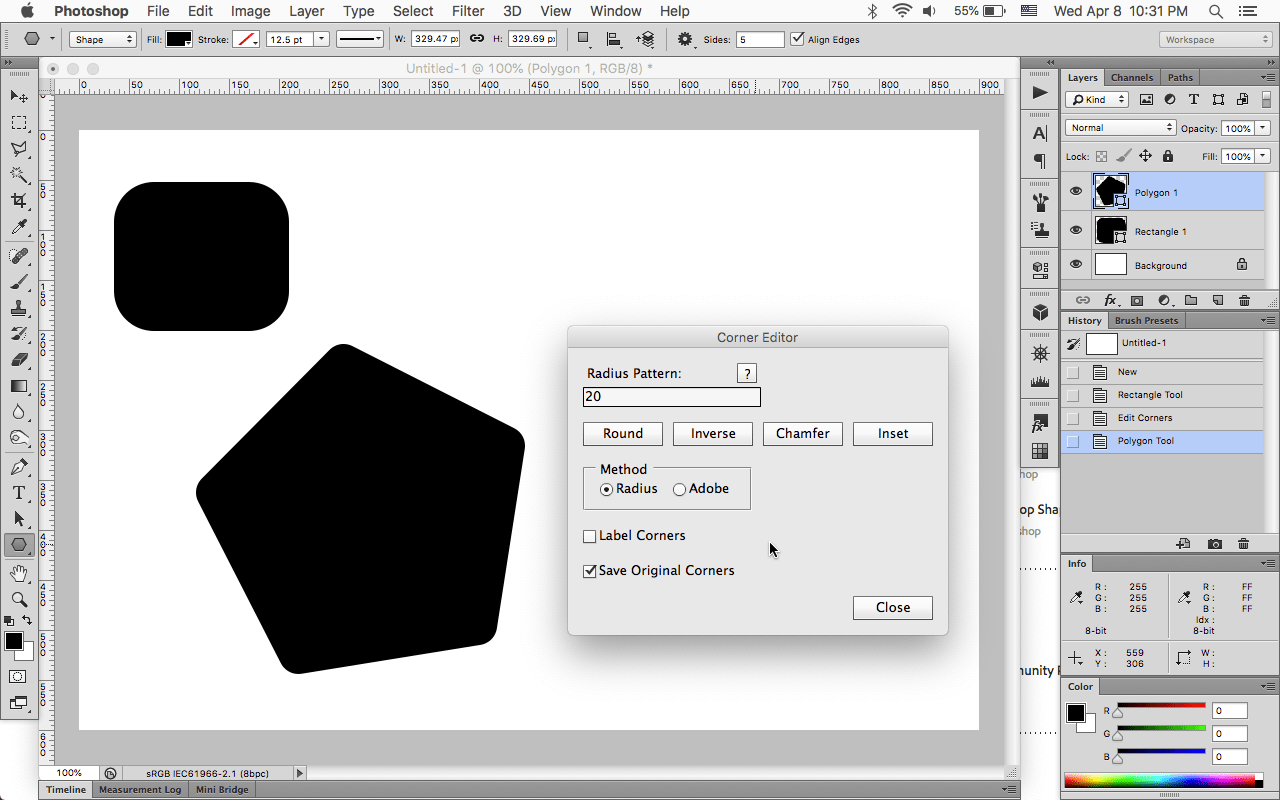Select the Adobe method radio button
Viewport: 1280px width, 800px height.
coord(679,488)
